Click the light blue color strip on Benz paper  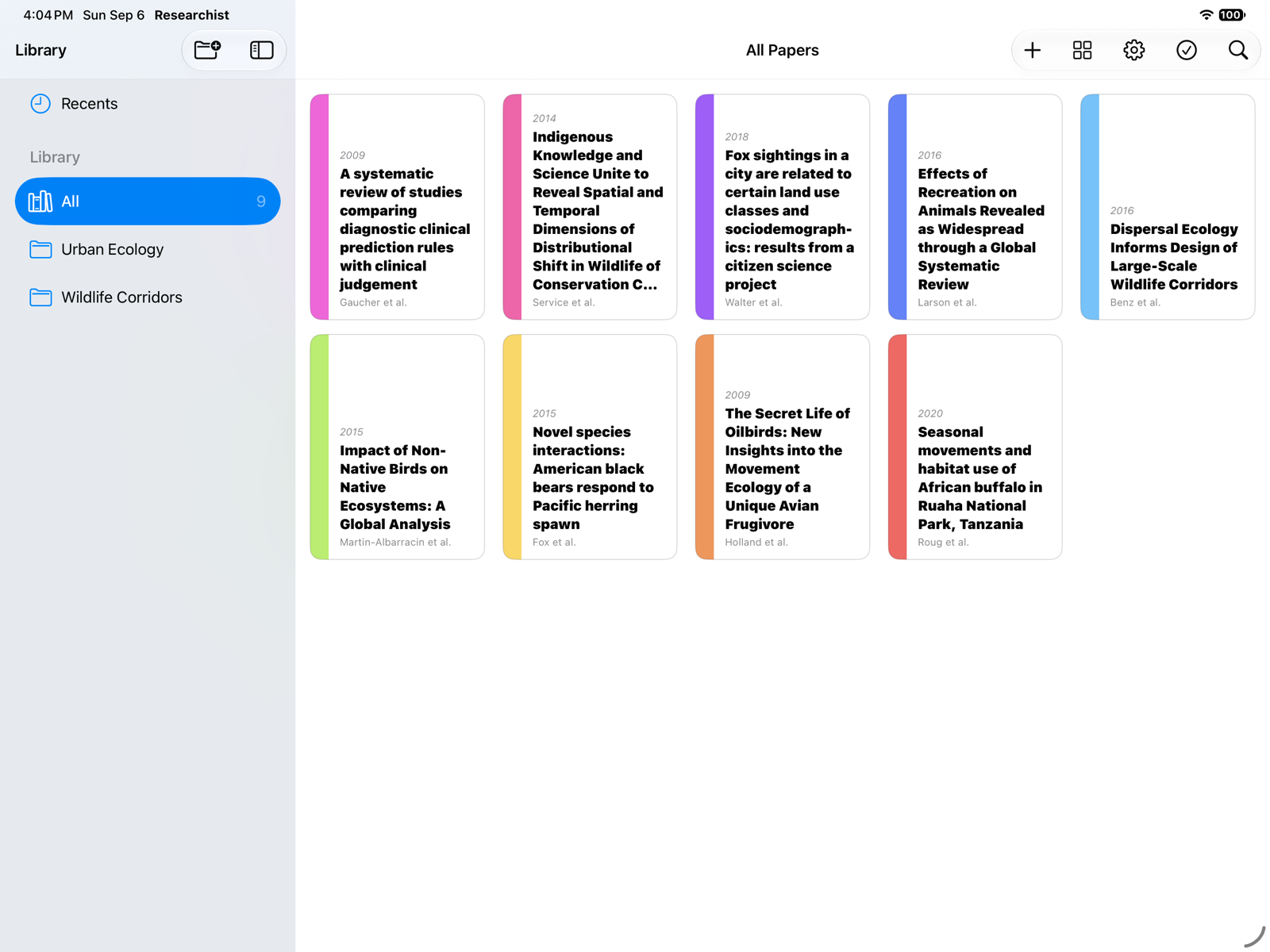point(1090,207)
